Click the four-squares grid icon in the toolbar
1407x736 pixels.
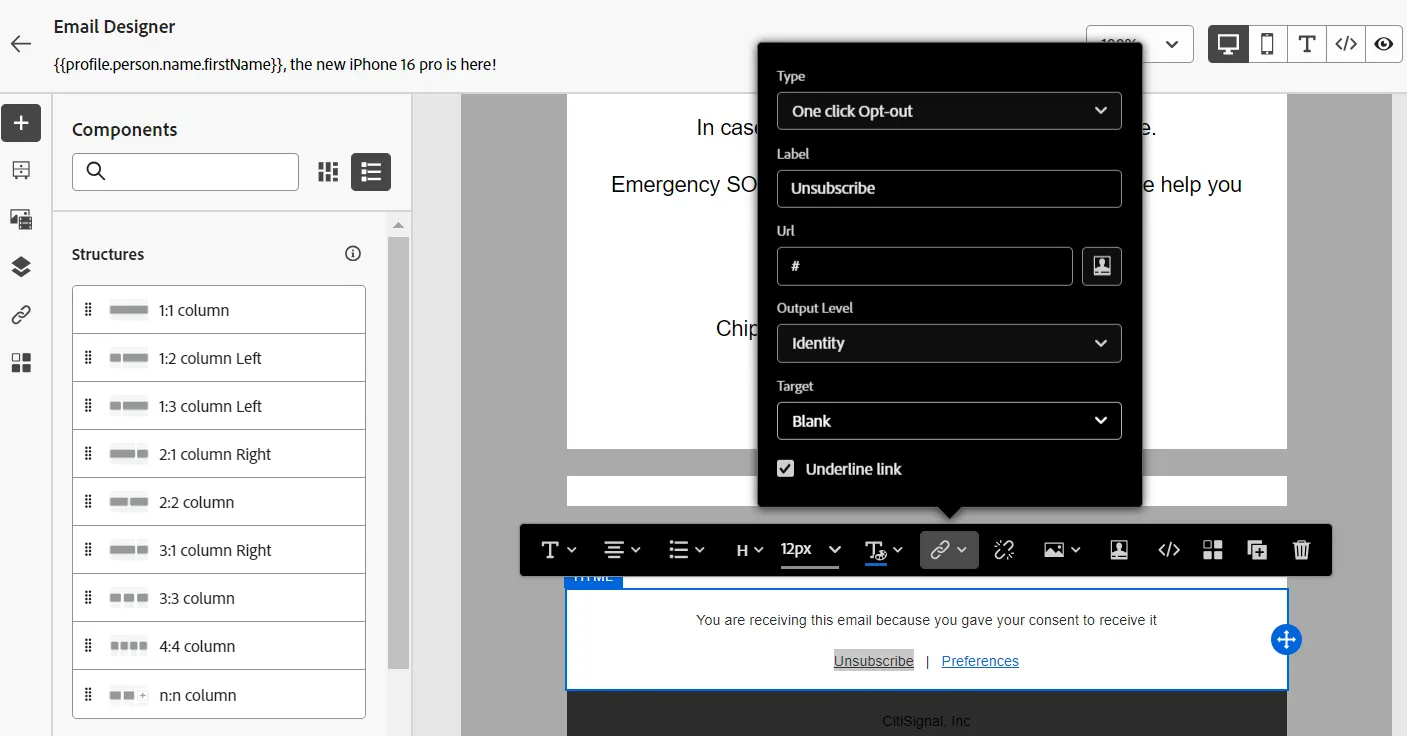pyautogui.click(x=1213, y=550)
